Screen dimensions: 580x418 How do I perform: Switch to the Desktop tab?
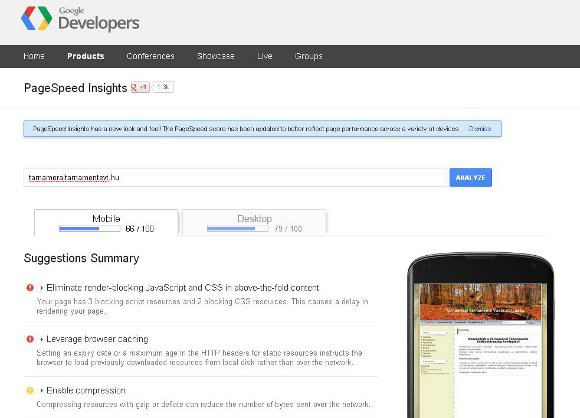[254, 223]
